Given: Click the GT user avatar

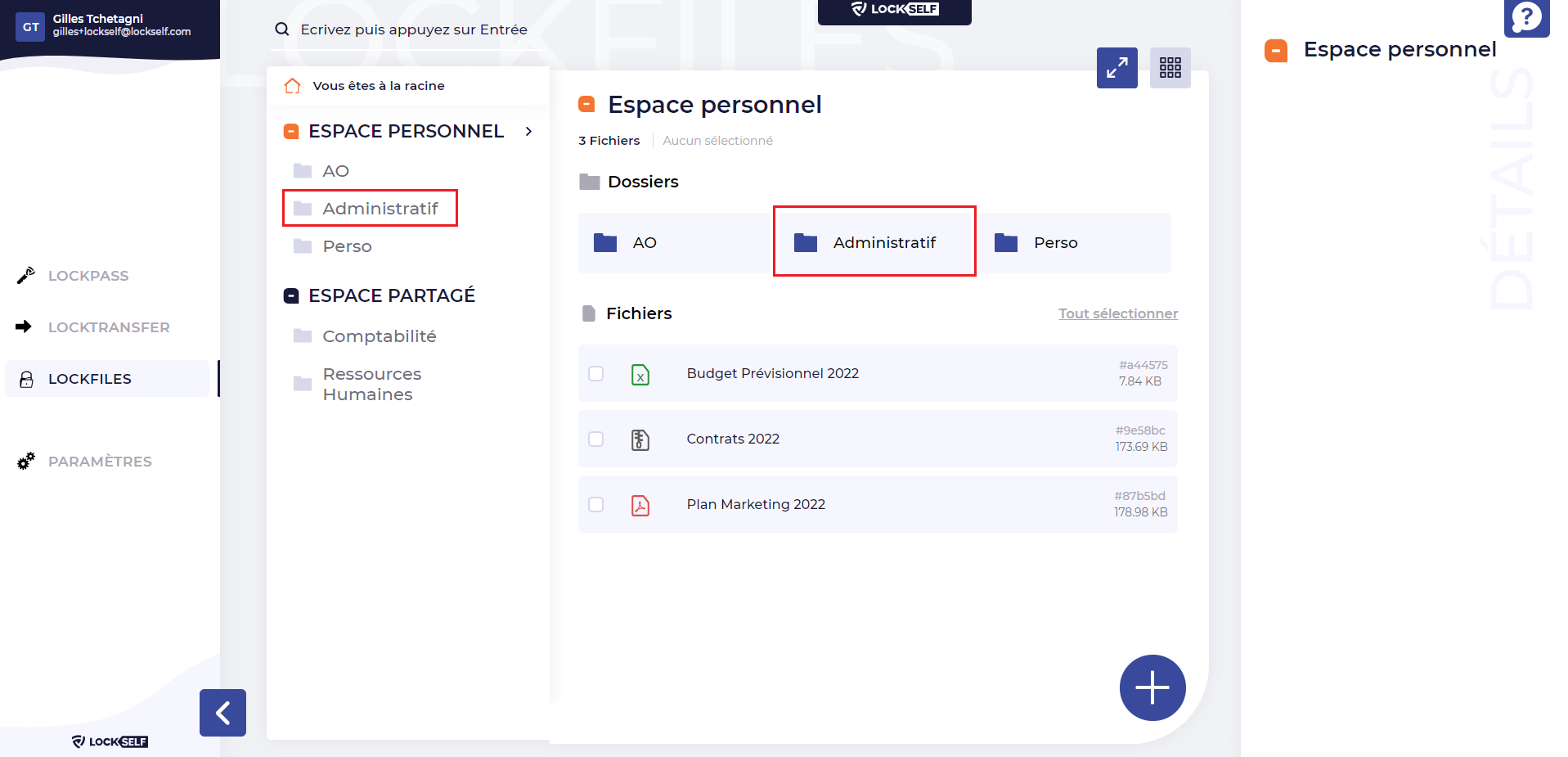Looking at the screenshot, I should [x=31, y=27].
